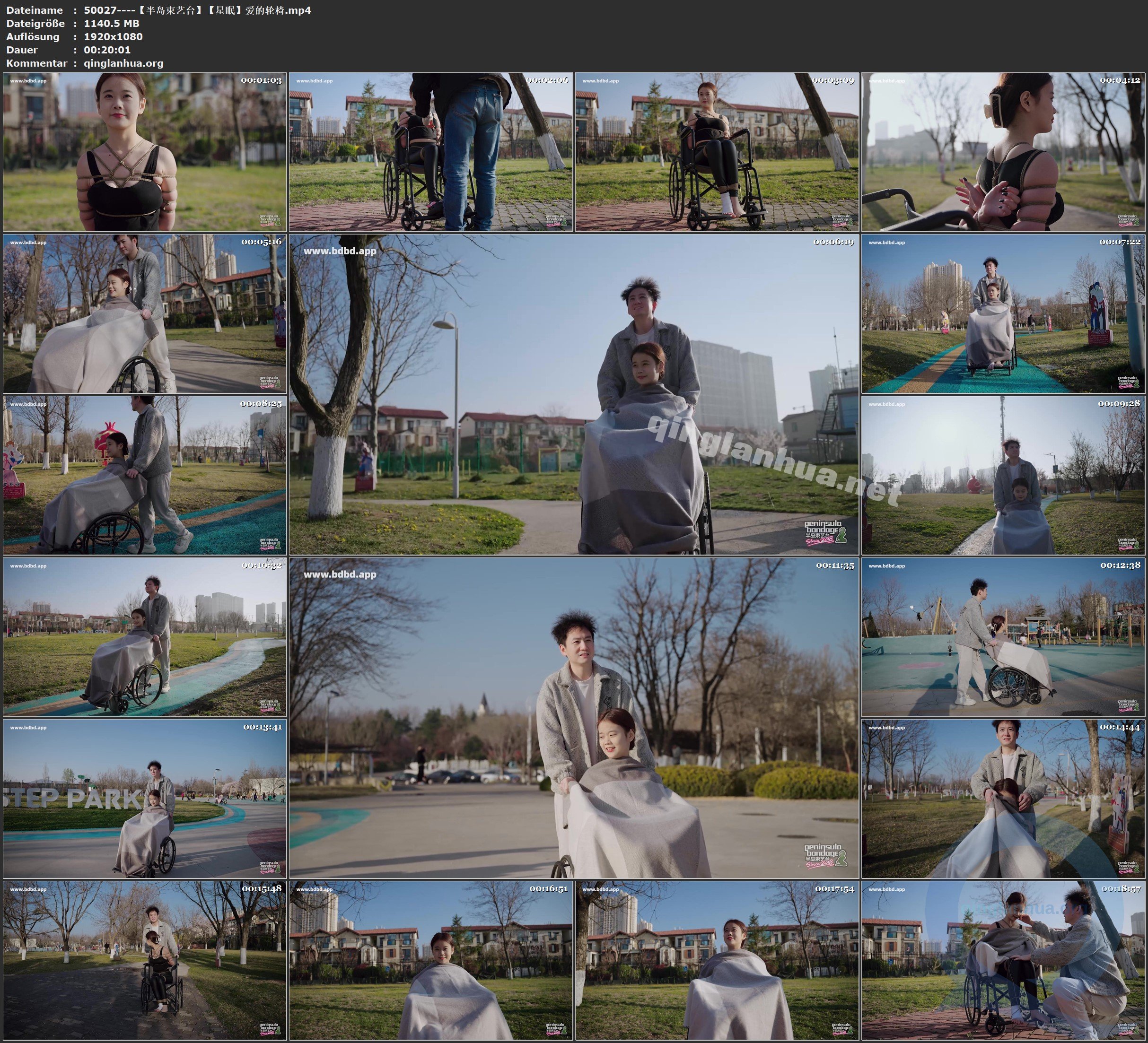Viewport: 1148px width, 1043px height.
Task: Click the frame marked 00:04:12
Action: pyautogui.click(x=1003, y=152)
